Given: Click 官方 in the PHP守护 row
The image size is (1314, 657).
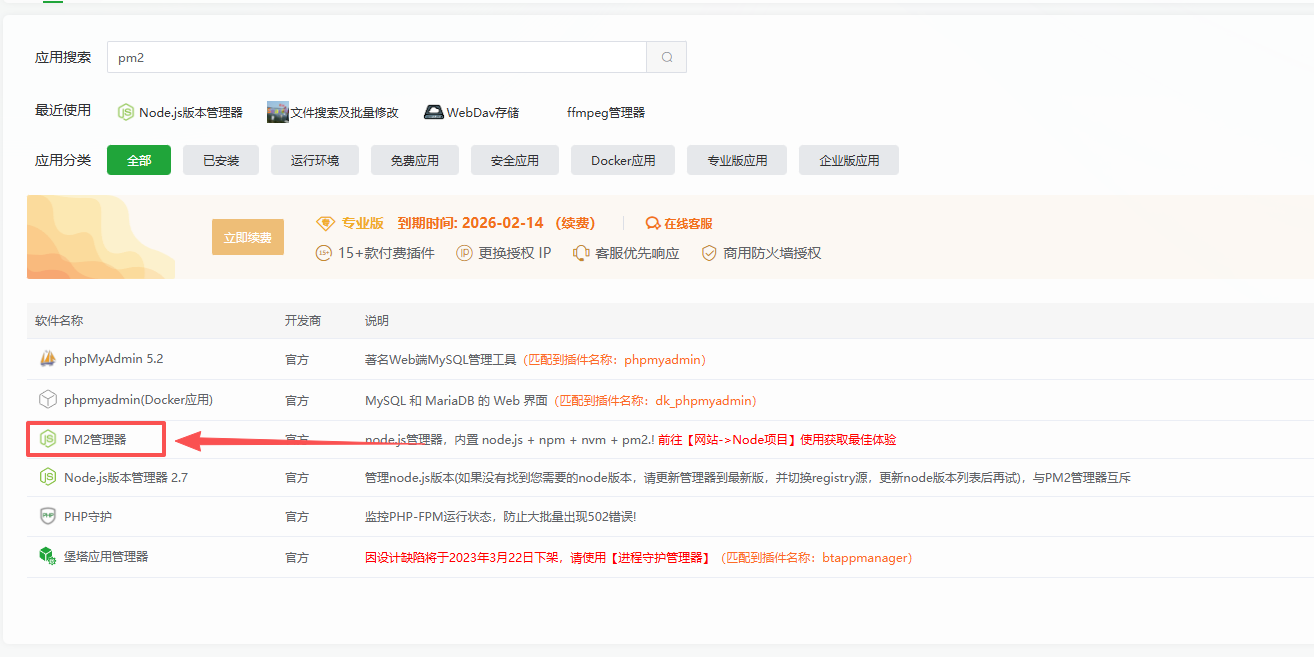Looking at the screenshot, I should [x=297, y=517].
